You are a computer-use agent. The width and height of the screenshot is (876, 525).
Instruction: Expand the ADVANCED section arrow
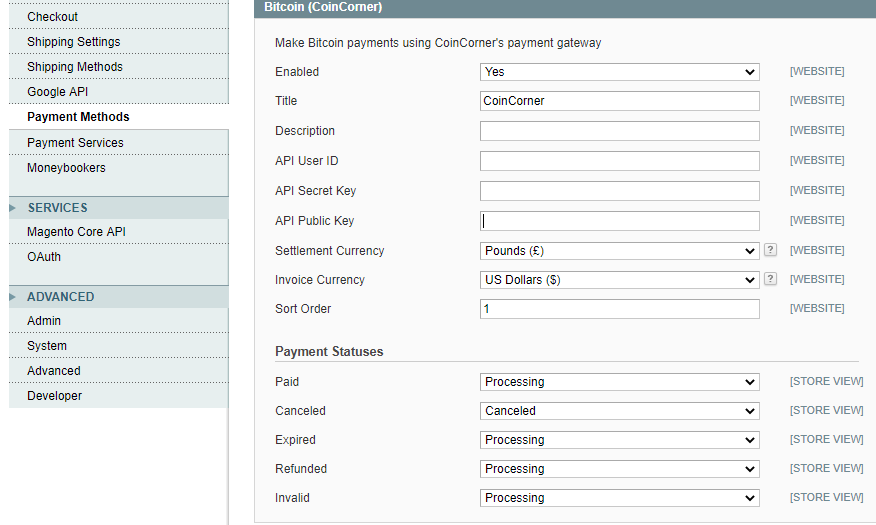click(x=12, y=297)
